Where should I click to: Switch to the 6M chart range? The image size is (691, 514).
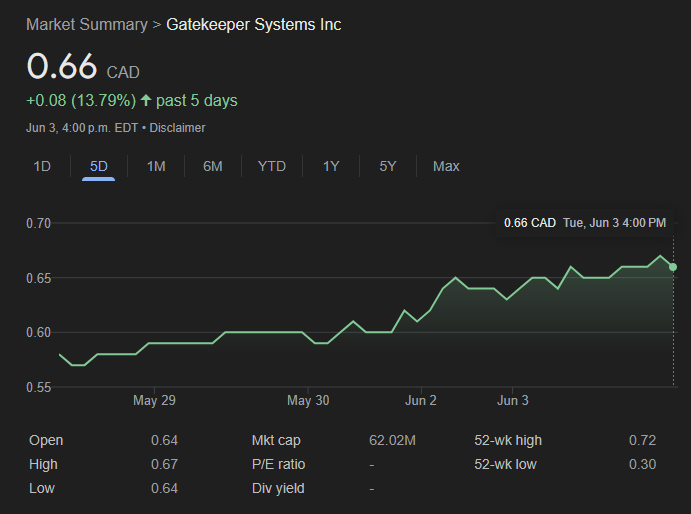(213, 166)
